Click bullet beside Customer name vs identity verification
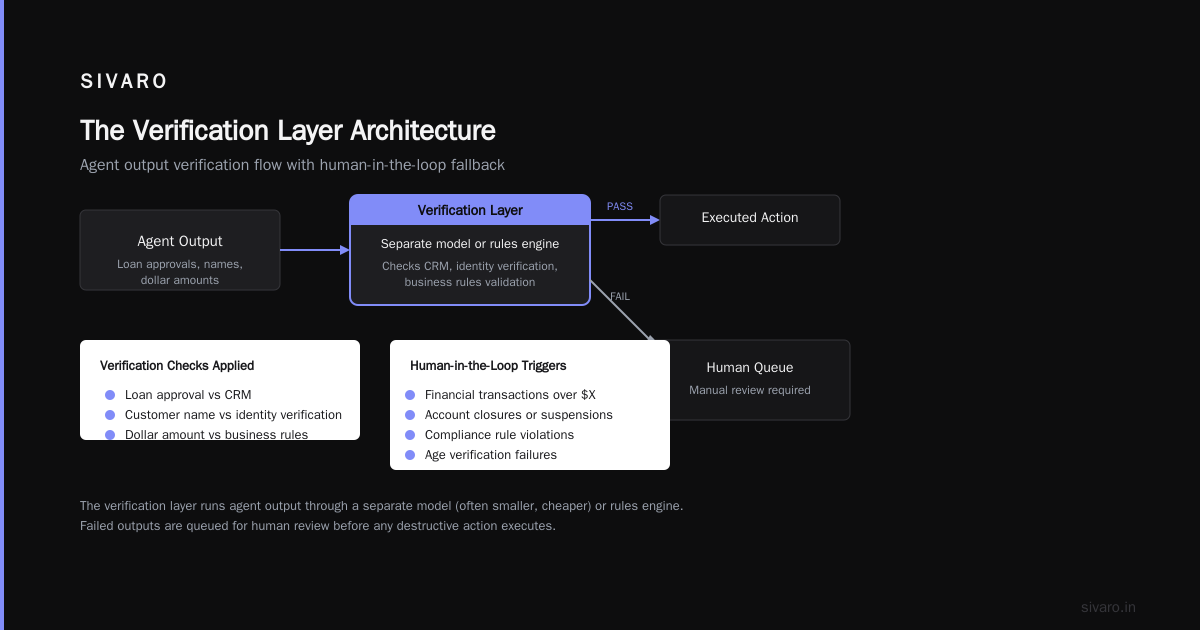The width and height of the screenshot is (1200, 630). point(110,415)
